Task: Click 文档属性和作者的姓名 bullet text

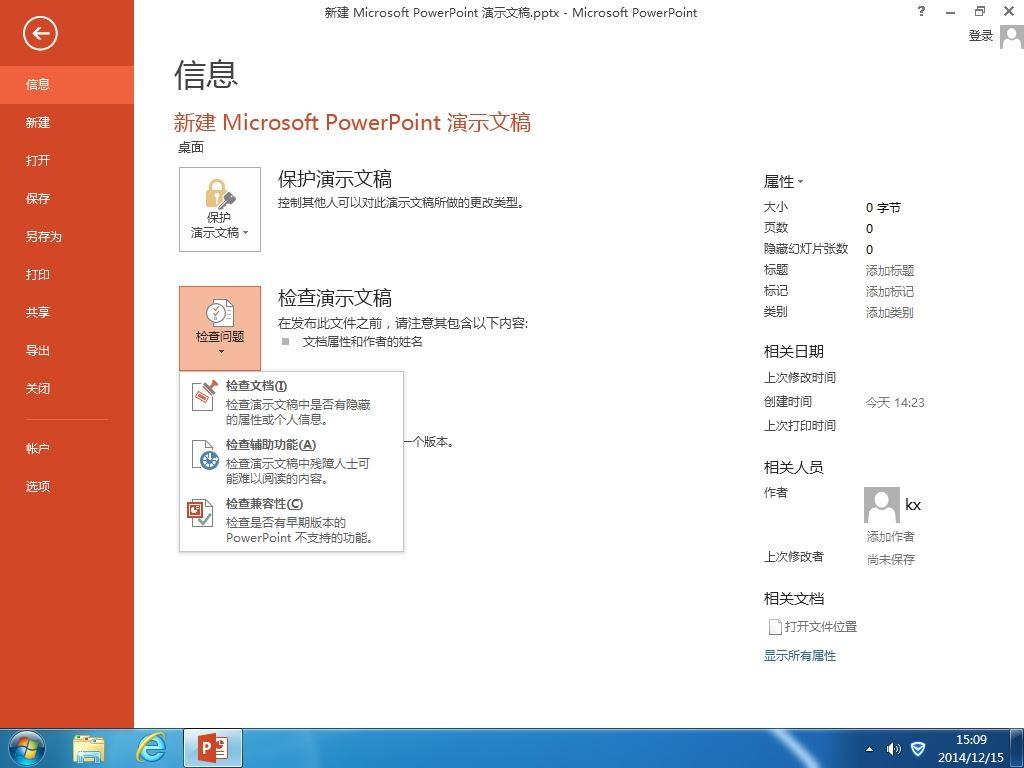Action: (x=362, y=342)
